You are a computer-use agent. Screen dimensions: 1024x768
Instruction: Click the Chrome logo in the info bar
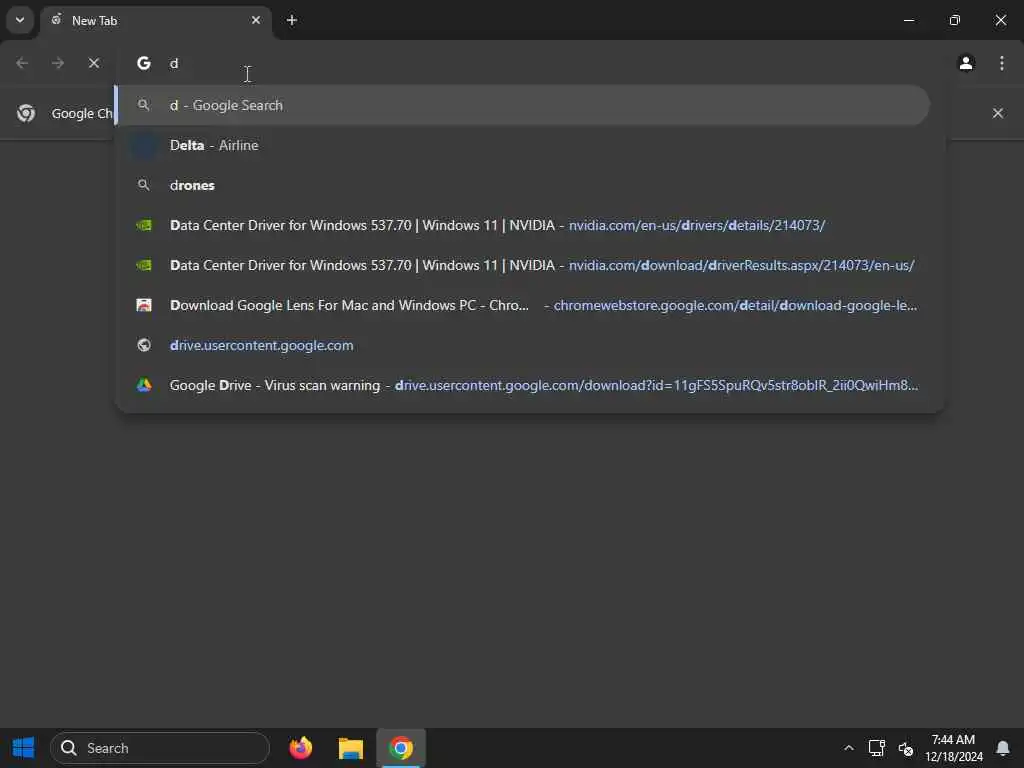click(x=26, y=113)
